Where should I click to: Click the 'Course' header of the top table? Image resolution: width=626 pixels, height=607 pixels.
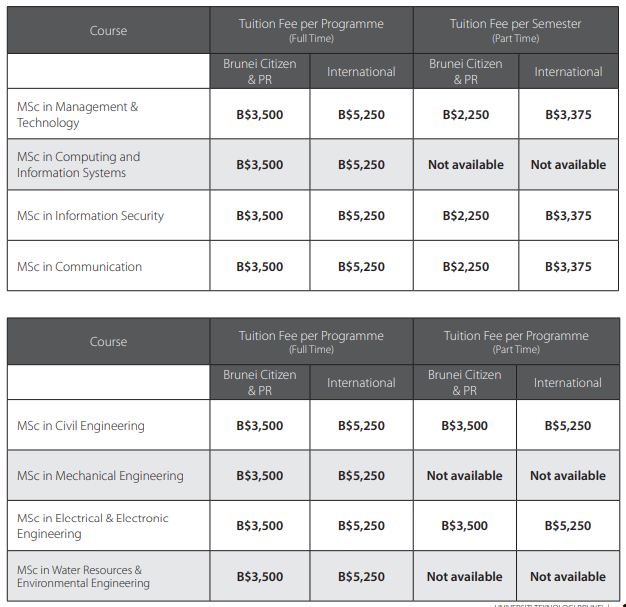pos(108,31)
